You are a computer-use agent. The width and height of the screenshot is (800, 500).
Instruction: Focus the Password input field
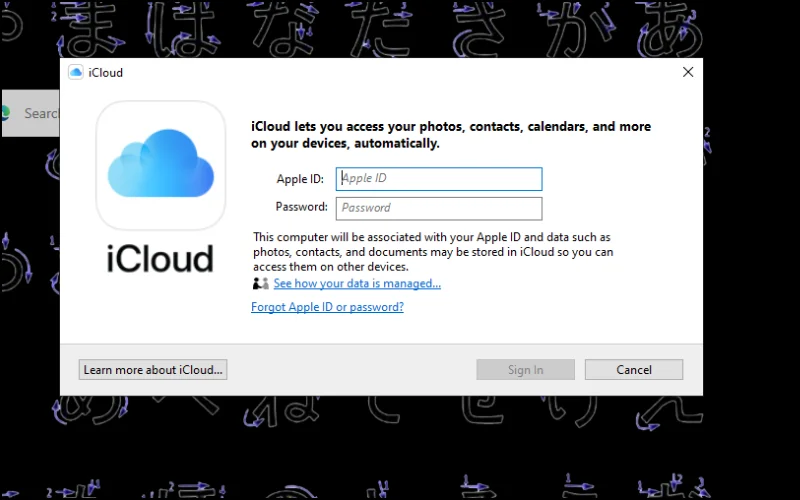[x=439, y=208]
